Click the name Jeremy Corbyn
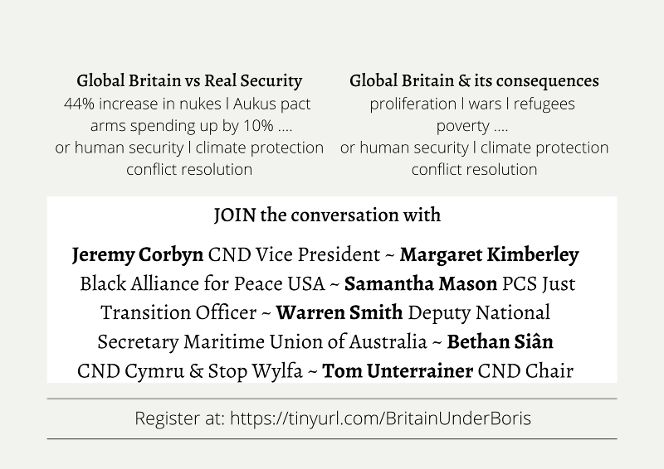The height and width of the screenshot is (469, 664). click(139, 254)
